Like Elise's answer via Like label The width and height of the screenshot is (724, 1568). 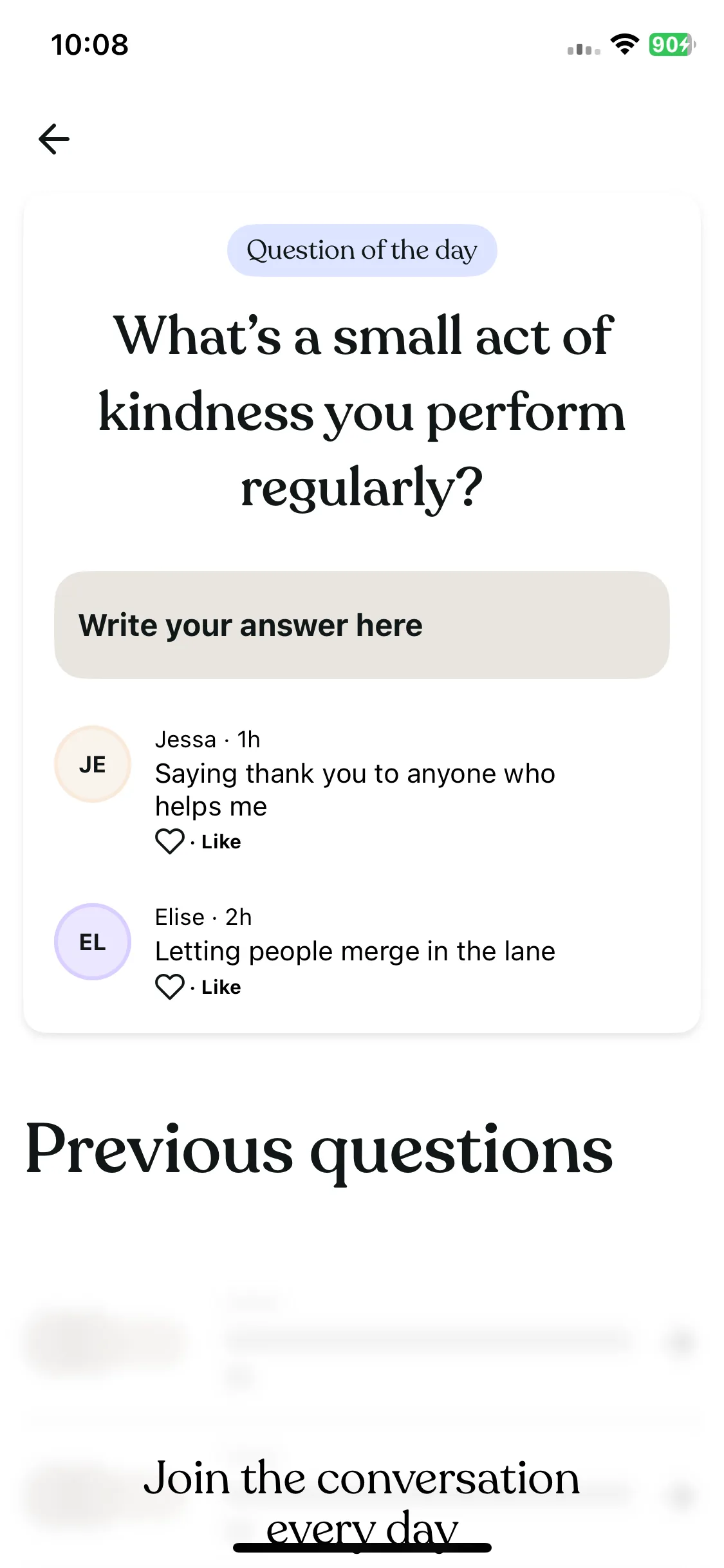click(x=221, y=987)
